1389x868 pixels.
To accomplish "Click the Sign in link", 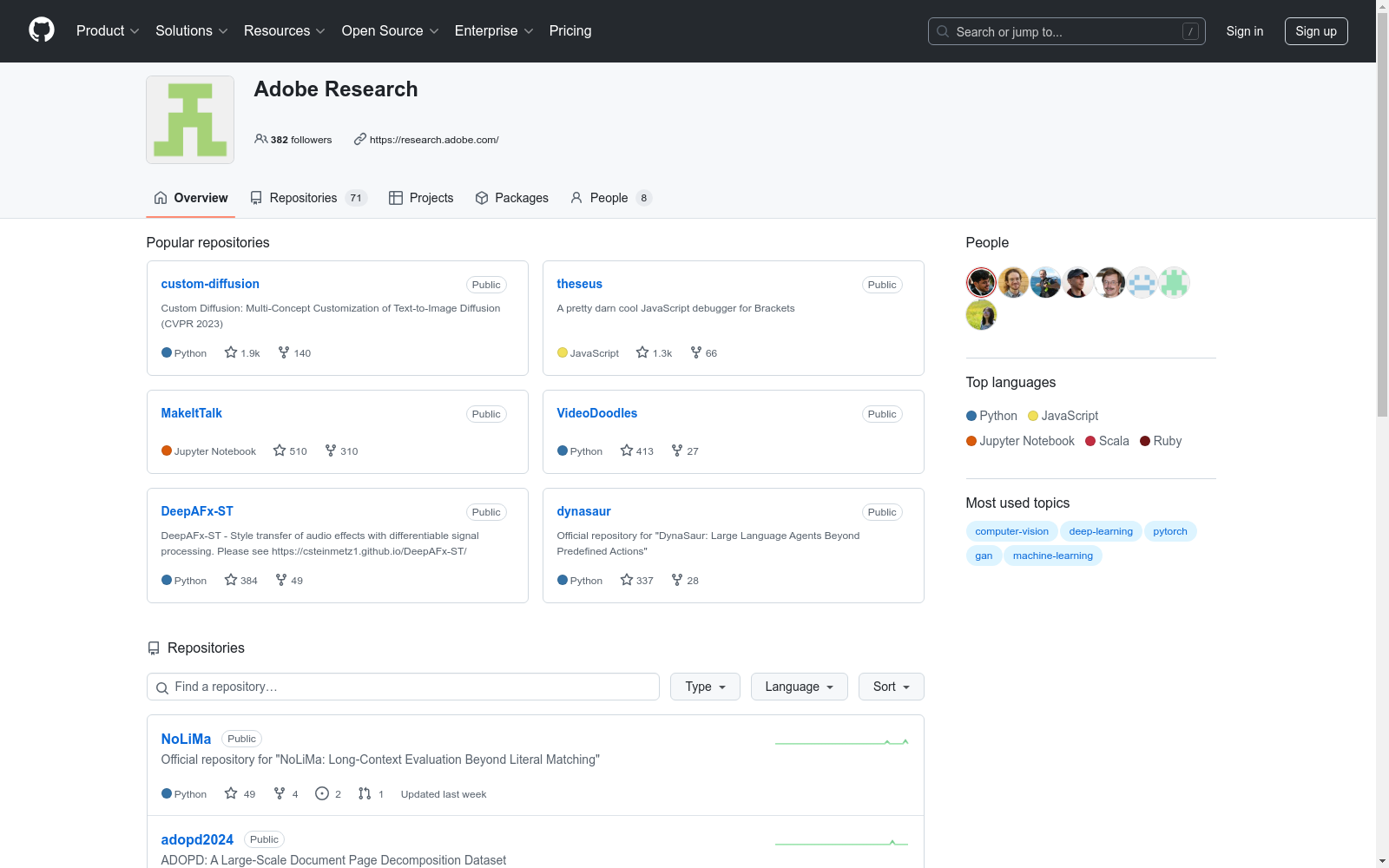I will 1245,31.
